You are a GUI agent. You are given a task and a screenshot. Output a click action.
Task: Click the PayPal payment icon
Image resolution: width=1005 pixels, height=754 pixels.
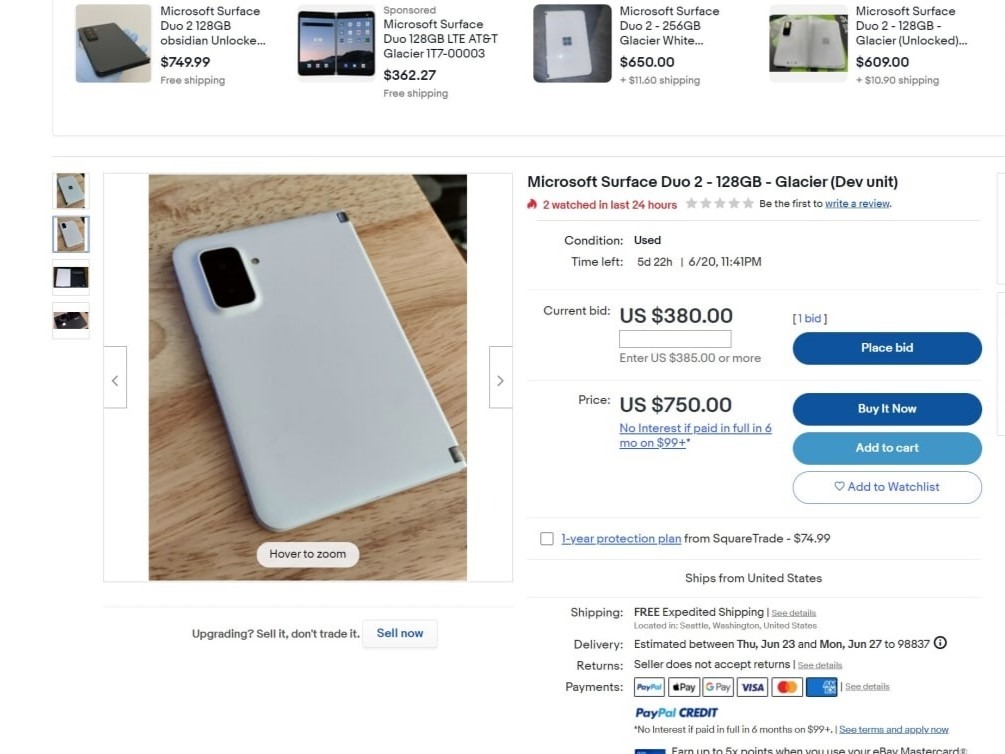[649, 687]
